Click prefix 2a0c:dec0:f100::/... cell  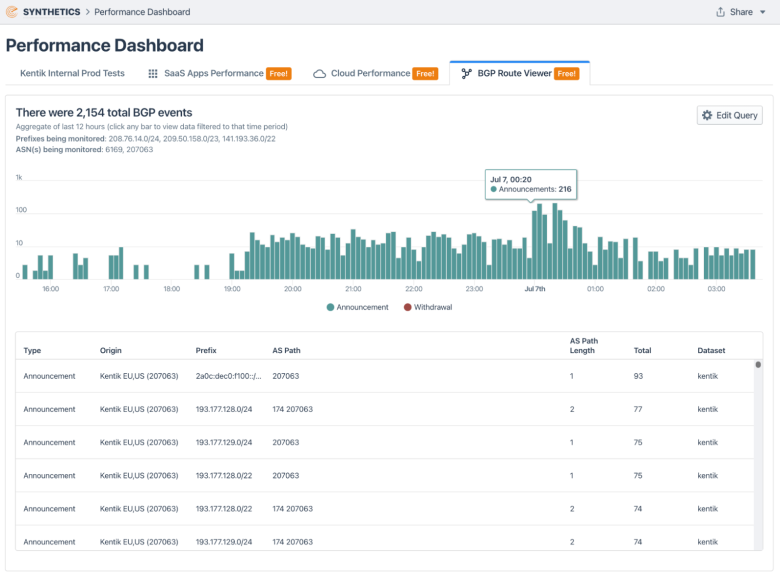coord(228,376)
